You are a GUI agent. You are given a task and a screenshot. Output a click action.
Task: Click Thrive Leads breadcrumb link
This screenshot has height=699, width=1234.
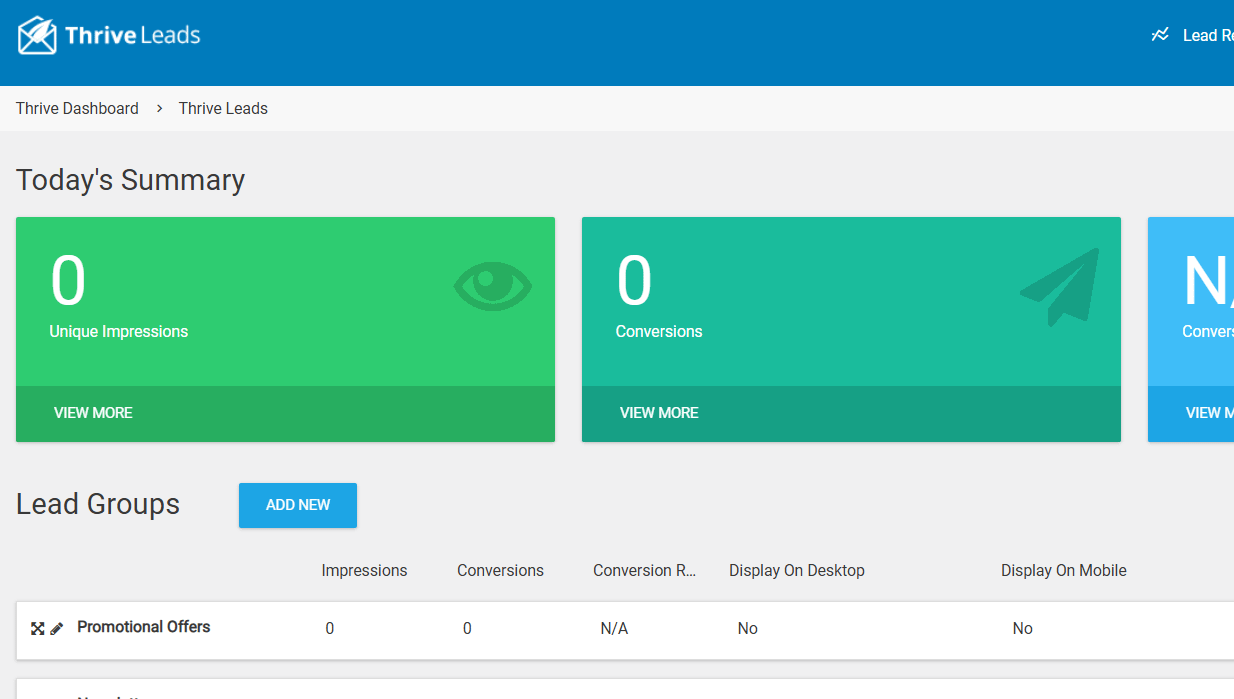coord(223,108)
